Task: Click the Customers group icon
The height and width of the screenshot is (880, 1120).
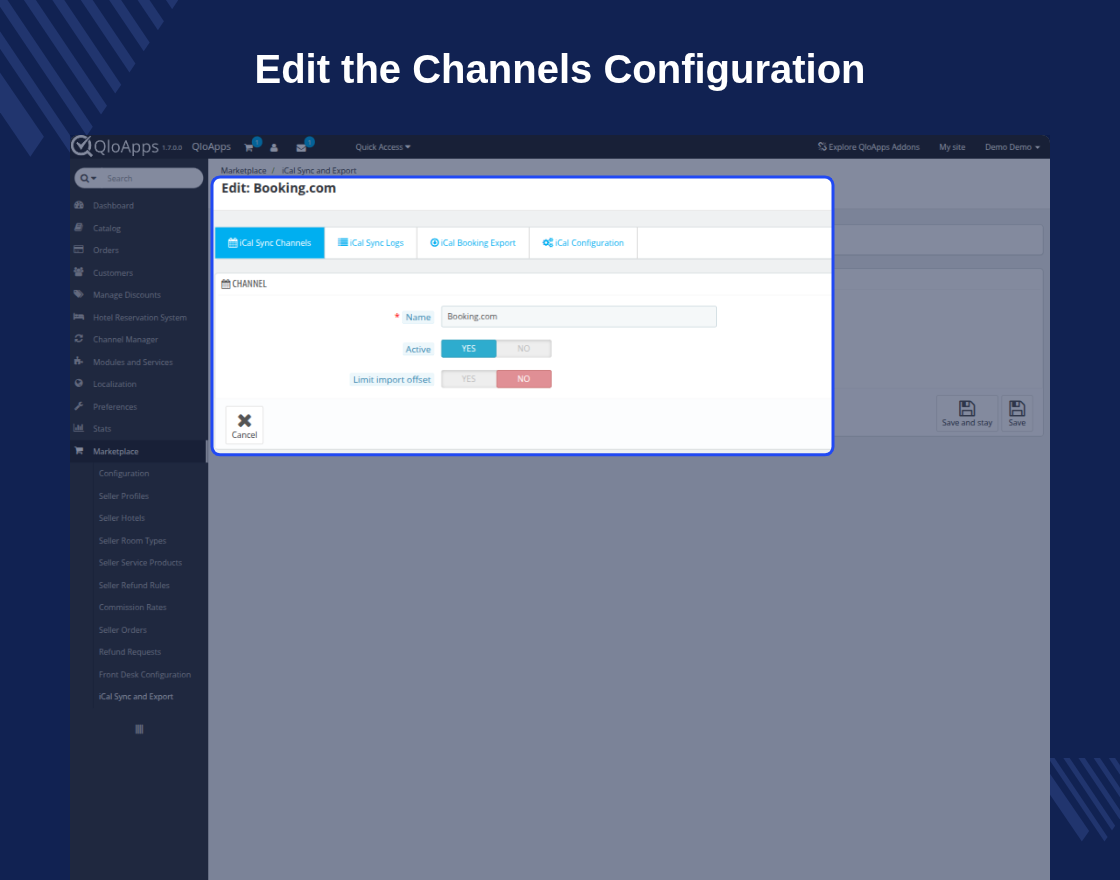Action: coord(79,272)
